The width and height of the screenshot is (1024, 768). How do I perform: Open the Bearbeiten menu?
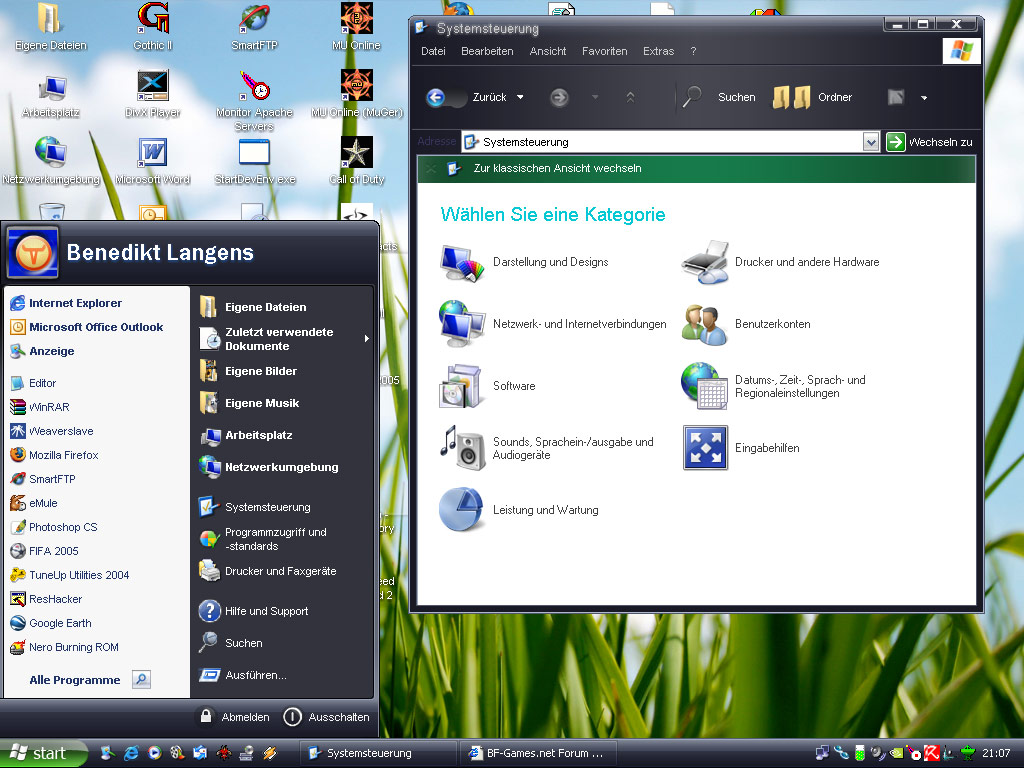(487, 51)
